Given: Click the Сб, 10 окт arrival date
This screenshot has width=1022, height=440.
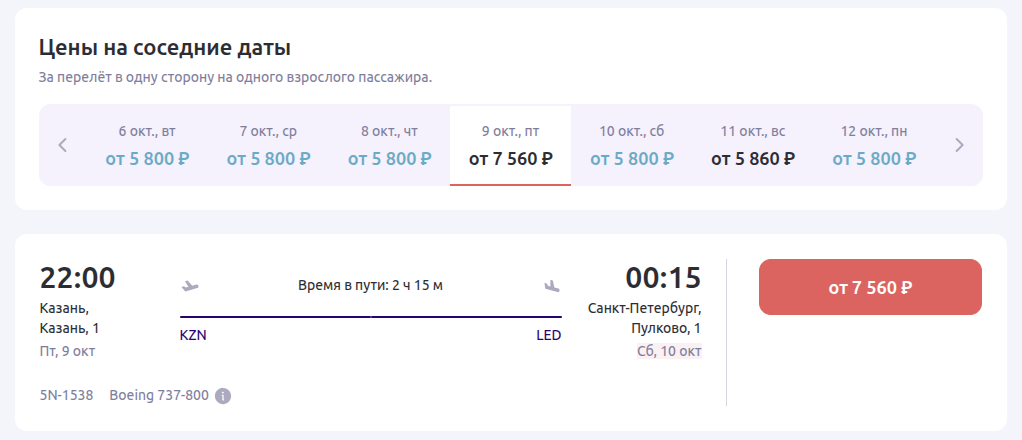Looking at the screenshot, I should (669, 351).
